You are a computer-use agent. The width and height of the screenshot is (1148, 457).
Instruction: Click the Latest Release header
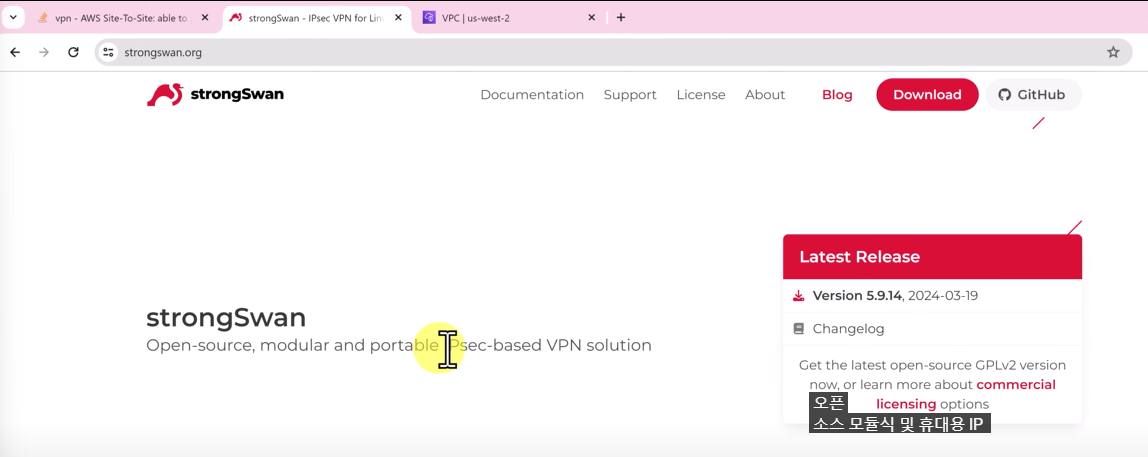click(x=932, y=256)
